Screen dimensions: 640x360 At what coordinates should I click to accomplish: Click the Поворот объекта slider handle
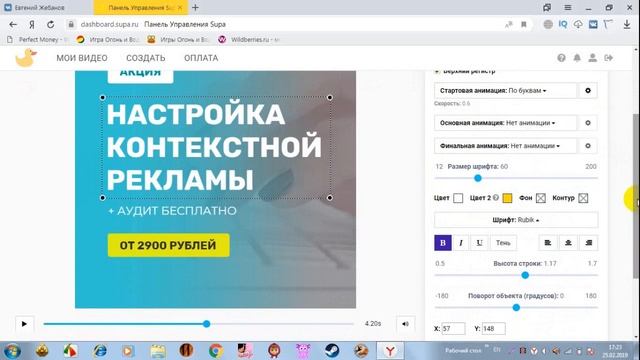coord(516,307)
